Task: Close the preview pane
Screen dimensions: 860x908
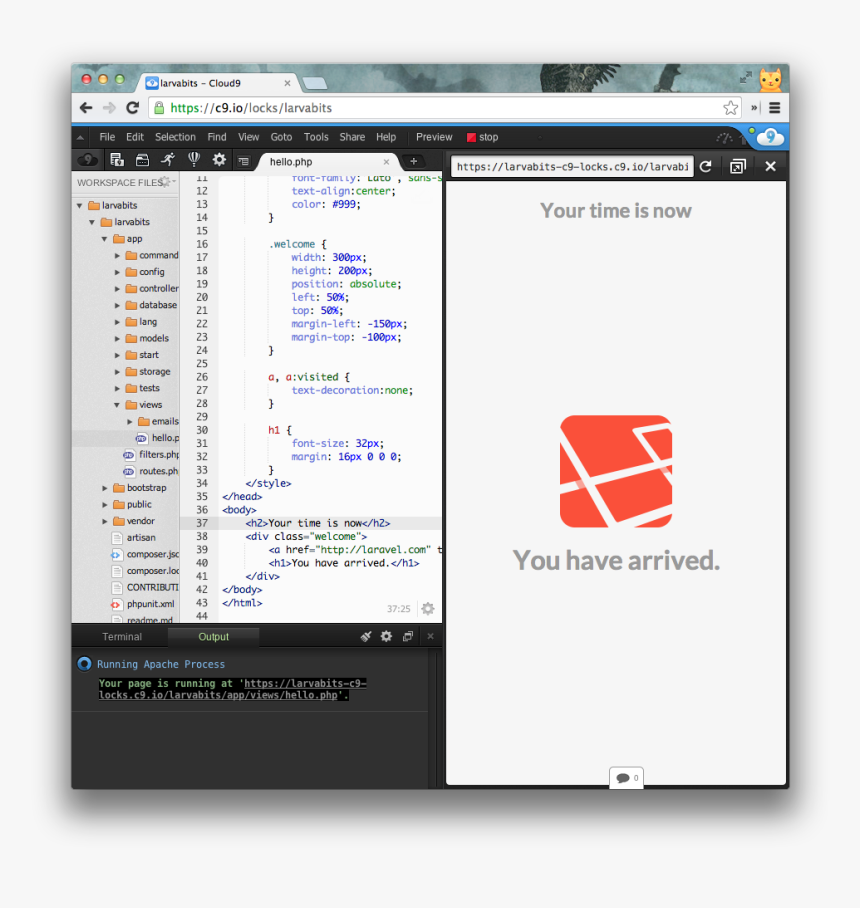Action: [770, 166]
